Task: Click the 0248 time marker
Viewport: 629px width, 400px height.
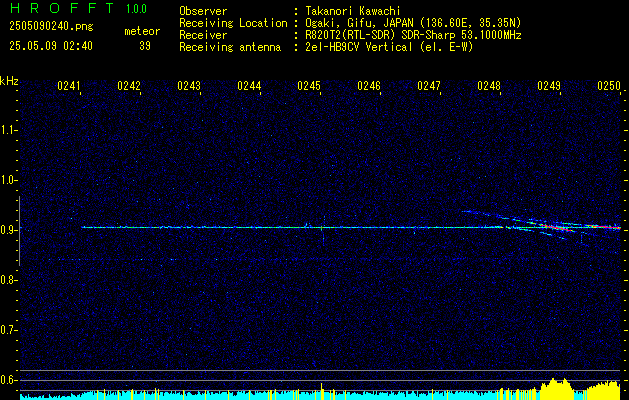Action: click(x=489, y=85)
